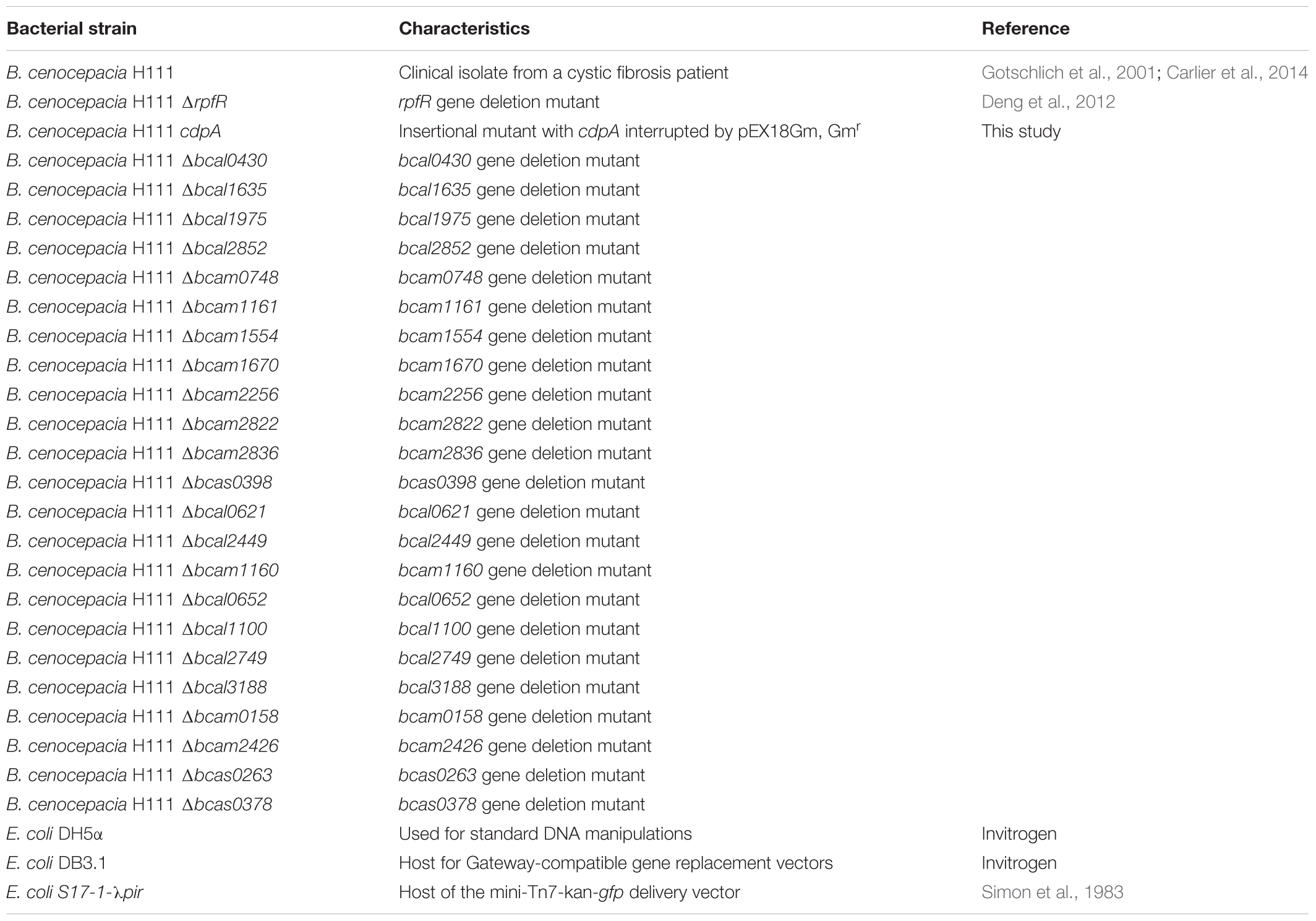The image size is (1316, 921).
Task: Select the strain cell ending in Δbcam0158
Action: tap(142, 716)
